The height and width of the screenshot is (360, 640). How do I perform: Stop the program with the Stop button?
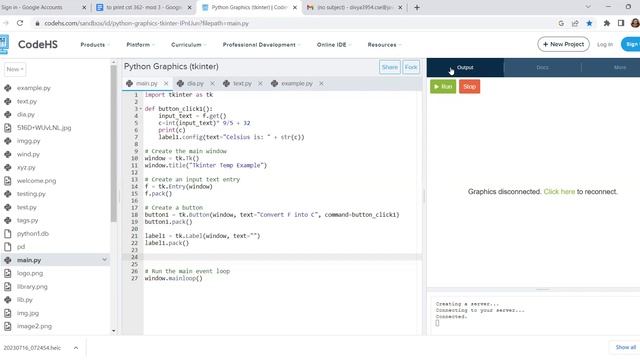(x=469, y=87)
